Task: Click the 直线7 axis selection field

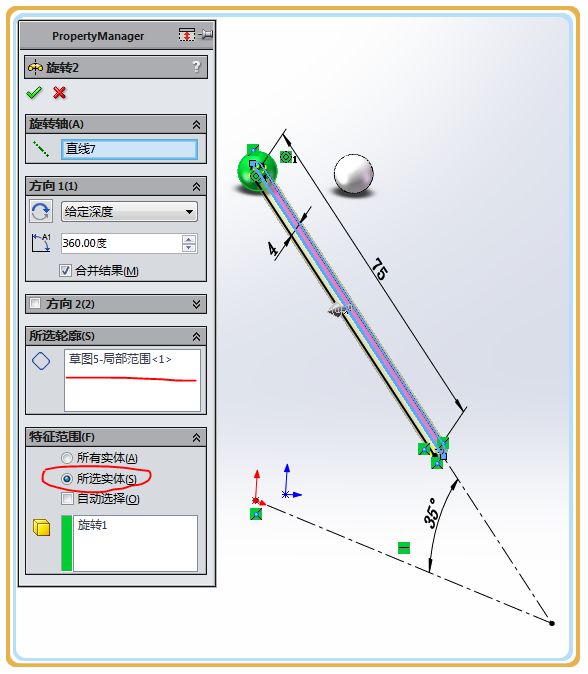Action: coord(129,149)
